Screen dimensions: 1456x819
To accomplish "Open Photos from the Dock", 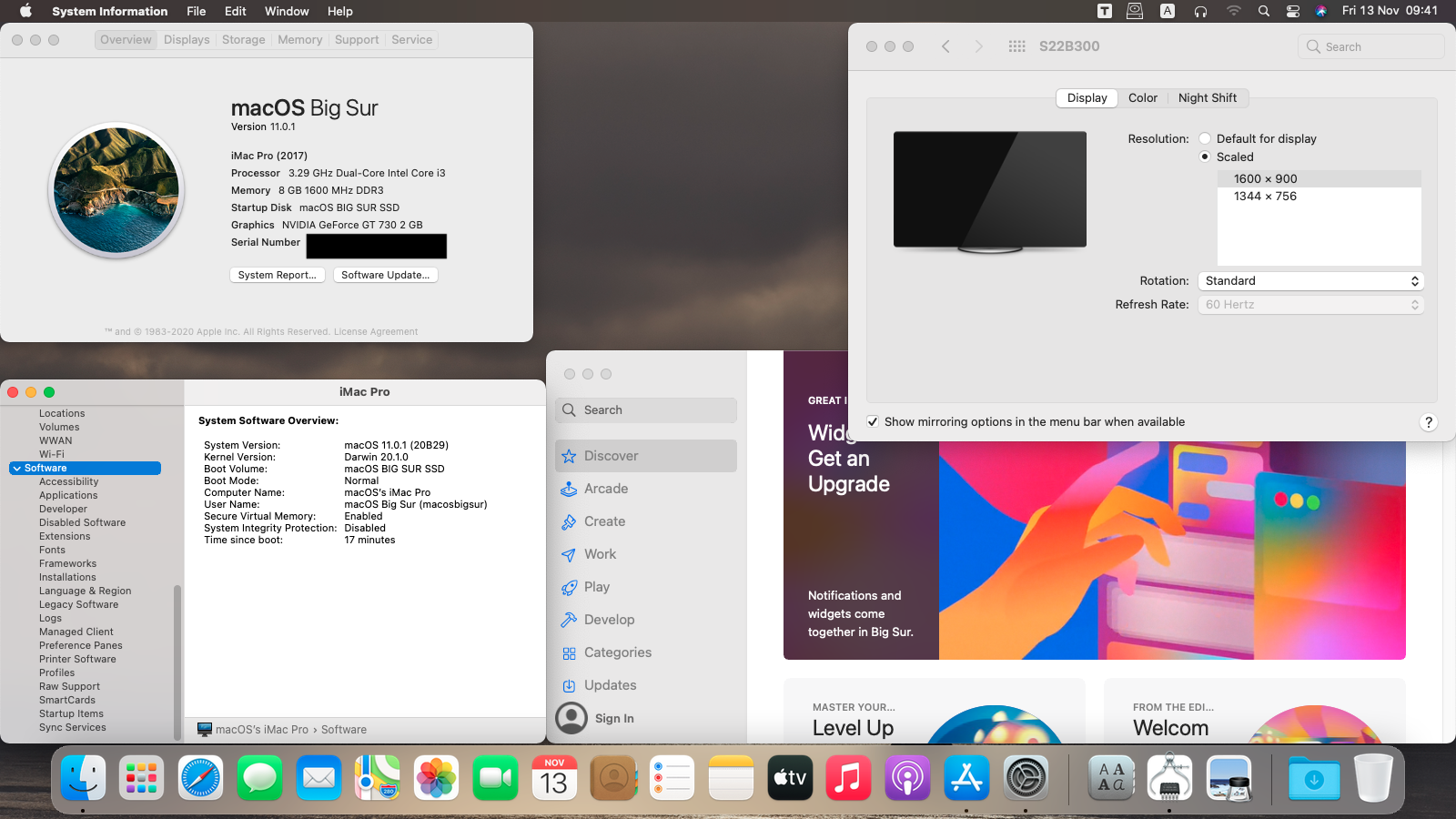I will pyautogui.click(x=437, y=778).
